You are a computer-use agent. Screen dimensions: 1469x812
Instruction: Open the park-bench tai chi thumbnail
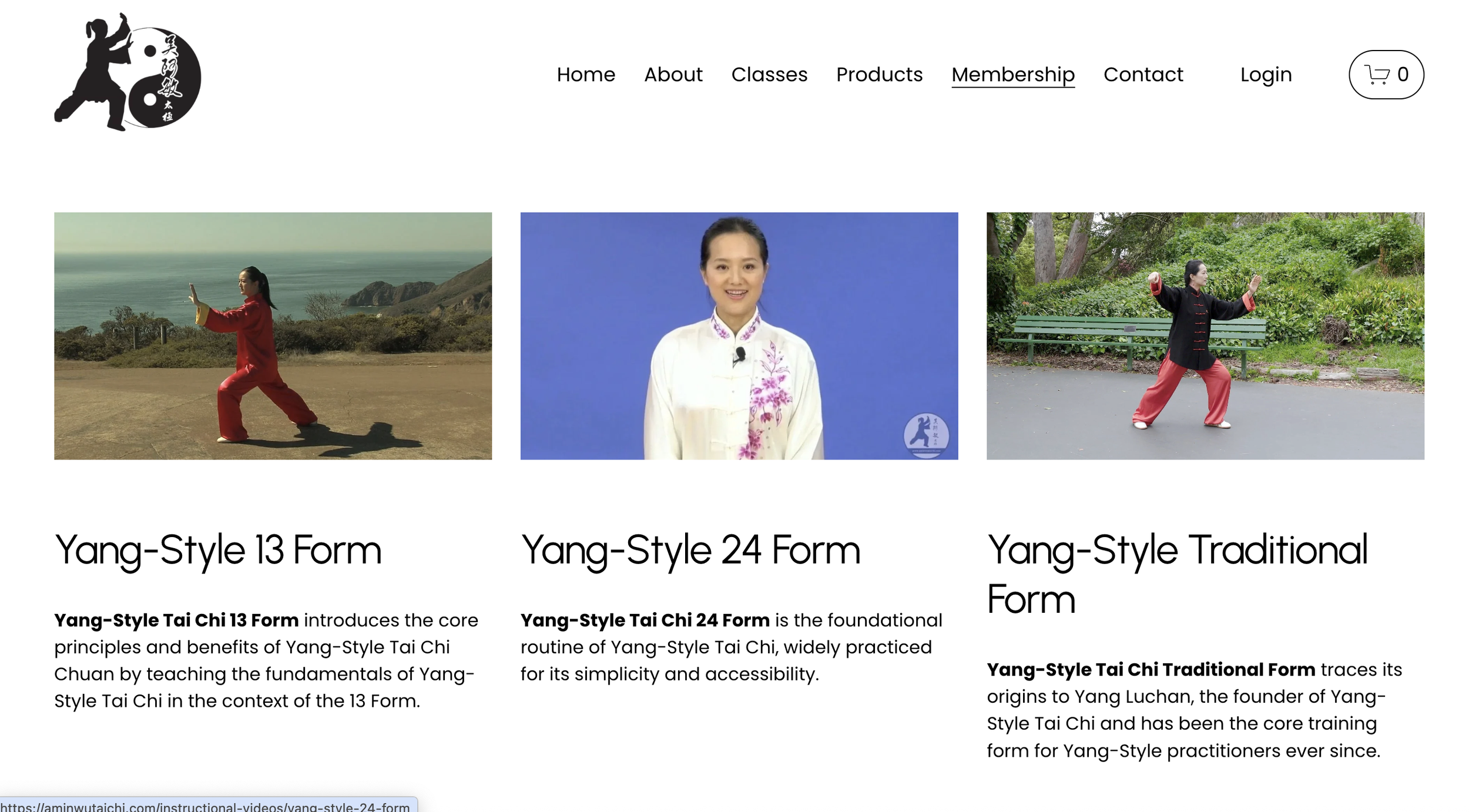coord(1205,335)
